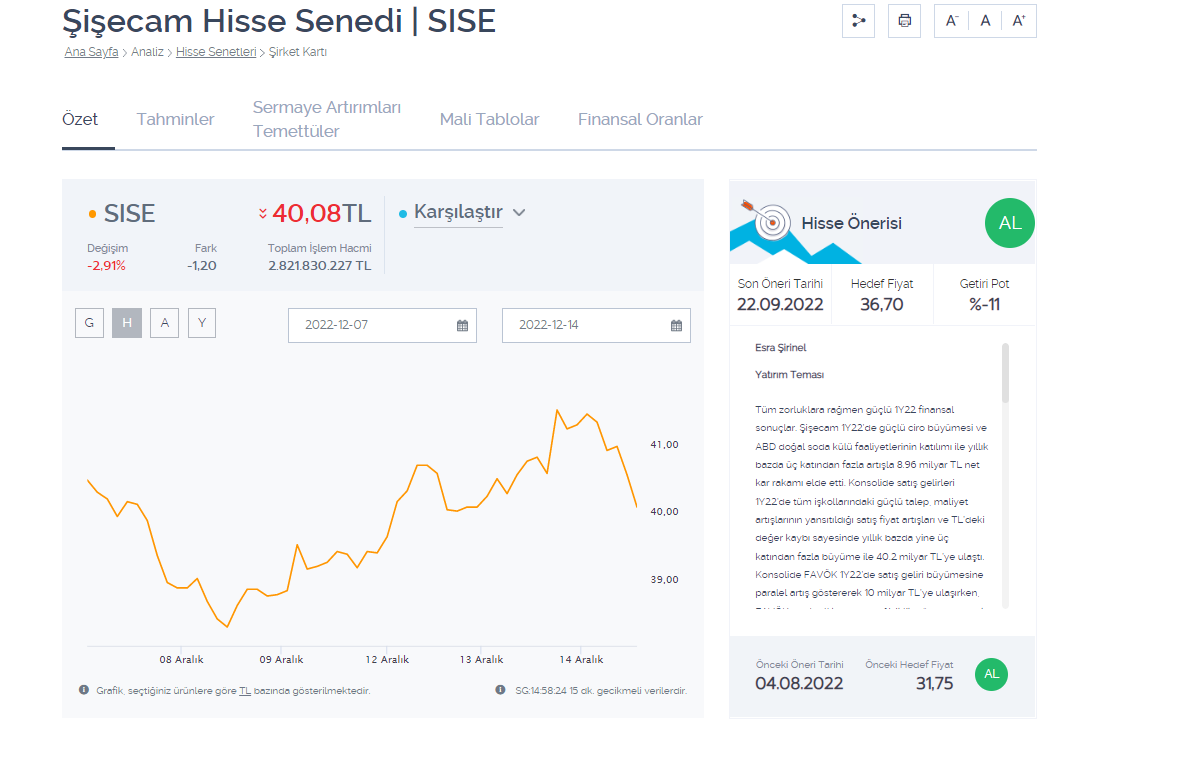Click the 40,08TL price value

tap(321, 214)
